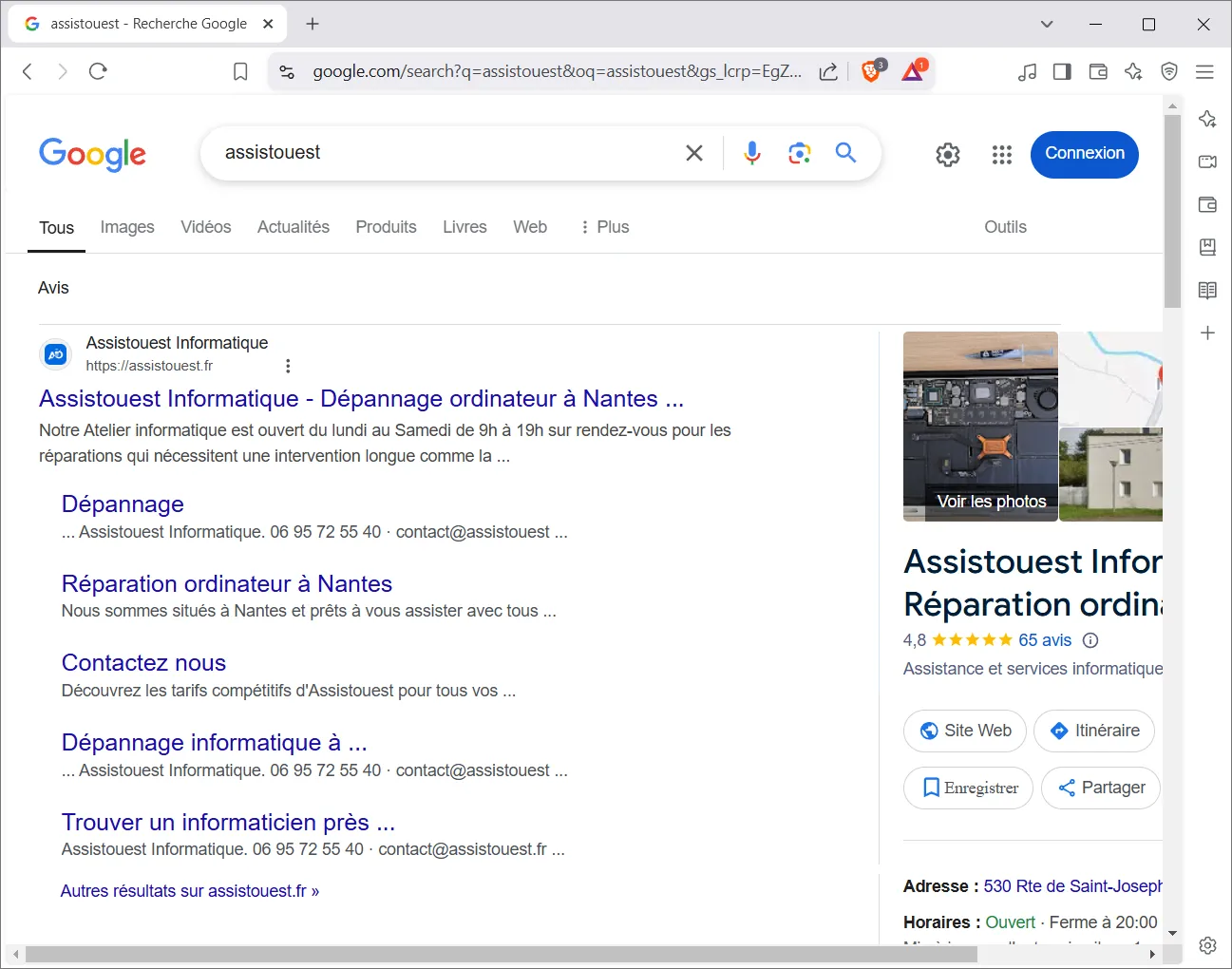Open the 65 avis reviews link
The image size is (1232, 969).
pyautogui.click(x=1045, y=640)
